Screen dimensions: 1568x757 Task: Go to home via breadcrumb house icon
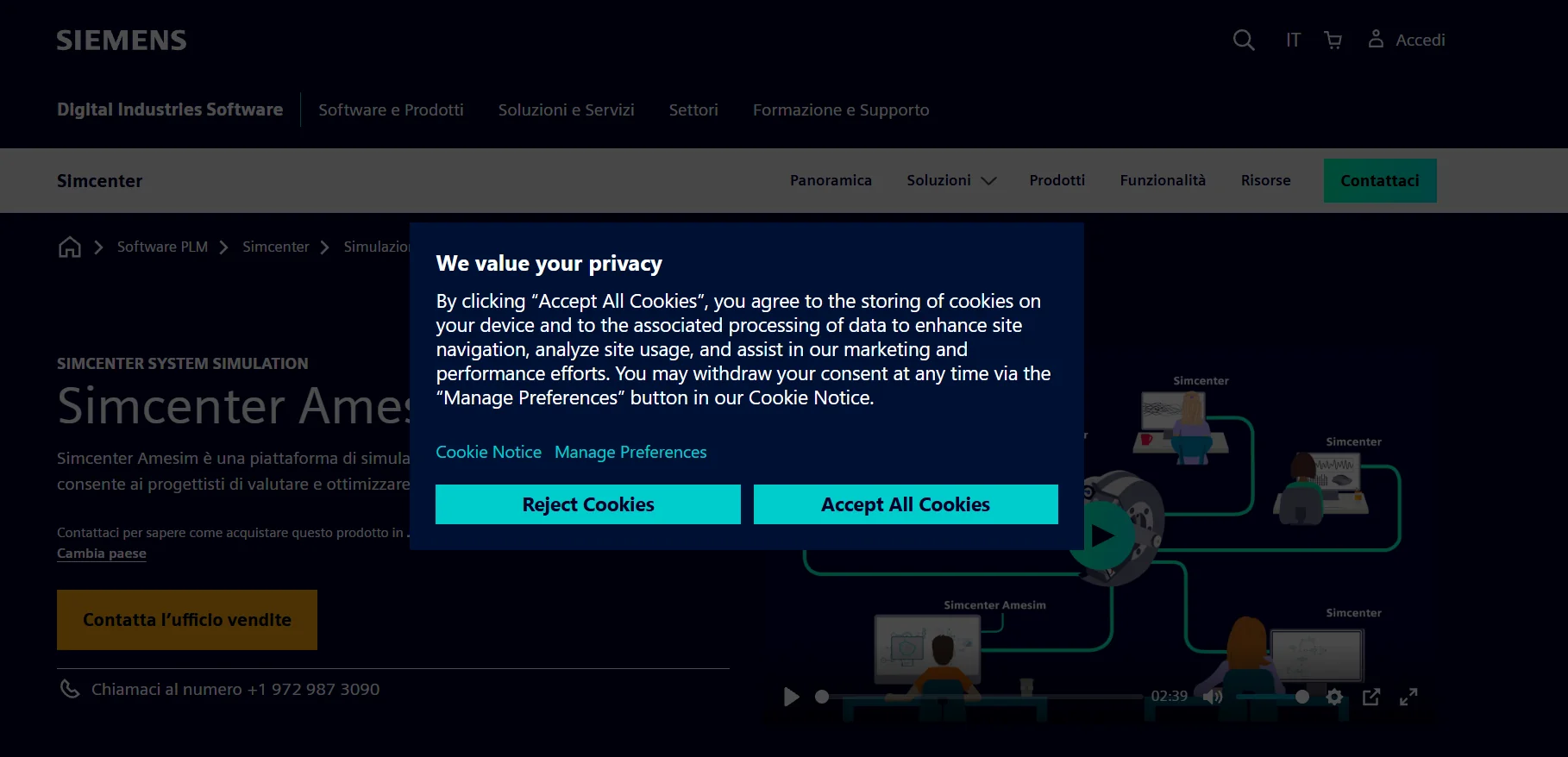[x=70, y=247]
